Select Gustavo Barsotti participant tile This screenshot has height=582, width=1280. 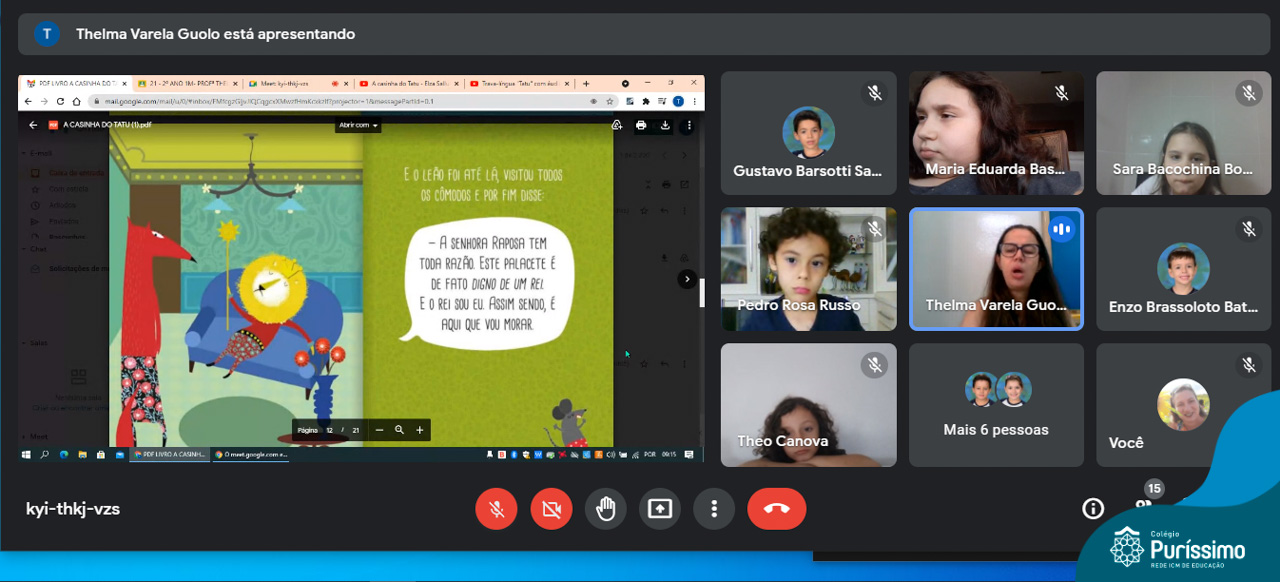(x=808, y=133)
